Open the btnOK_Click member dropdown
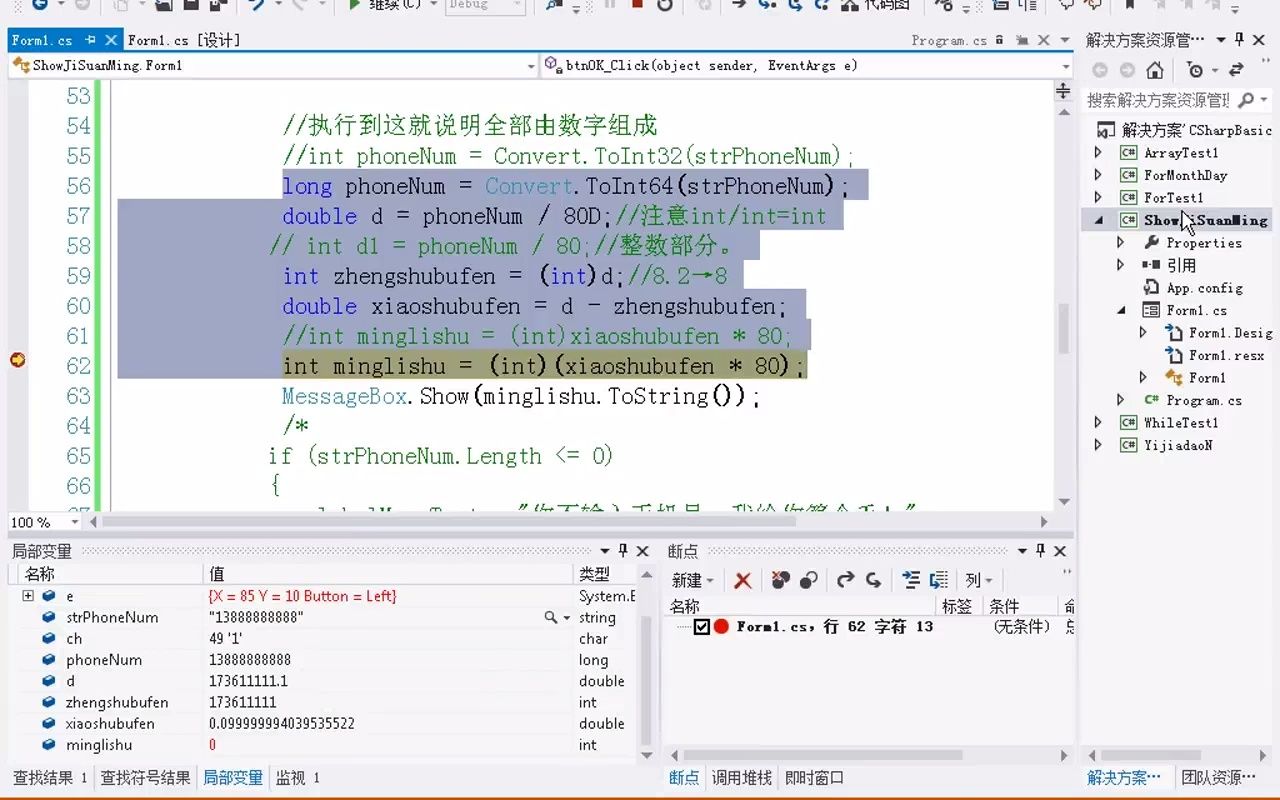 coord(1066,66)
